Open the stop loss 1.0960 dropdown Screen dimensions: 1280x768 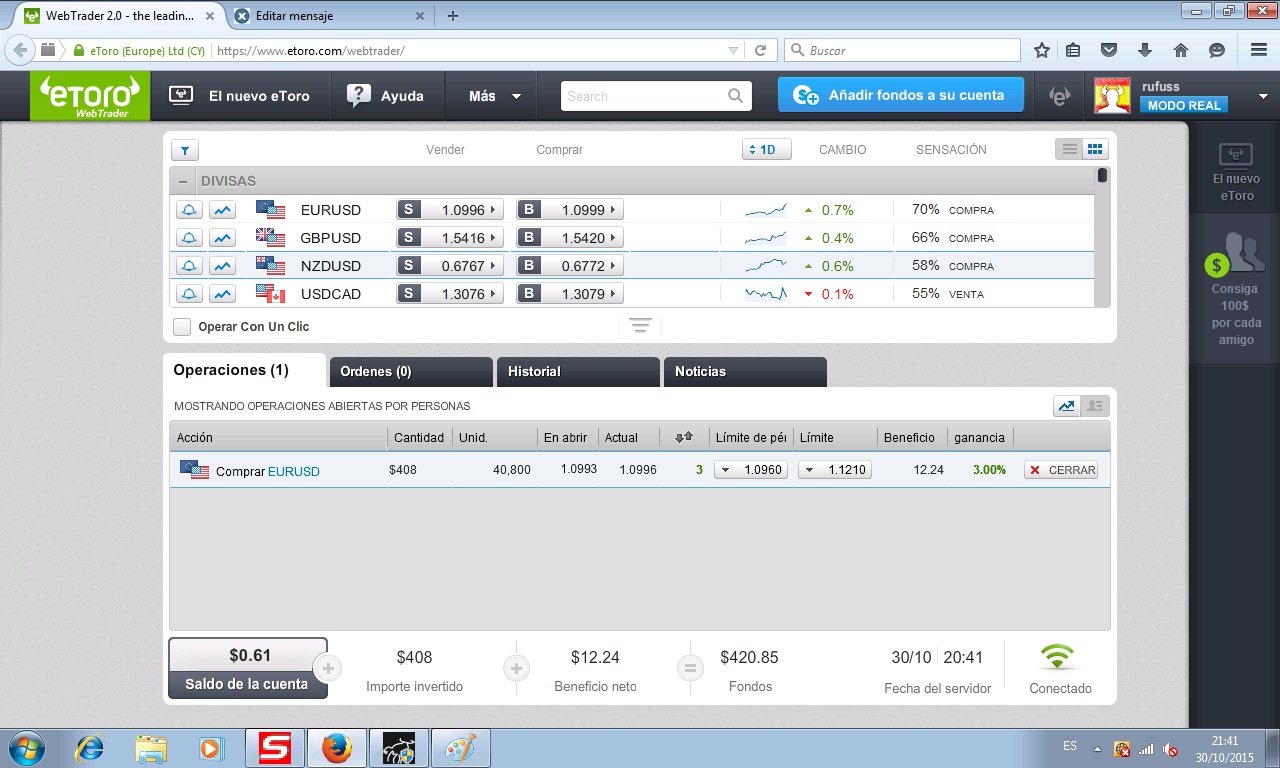pos(751,470)
